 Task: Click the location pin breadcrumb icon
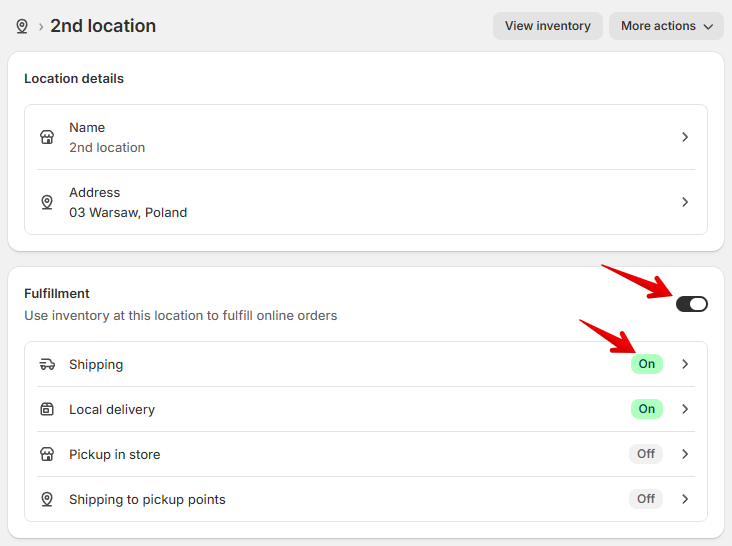point(22,26)
